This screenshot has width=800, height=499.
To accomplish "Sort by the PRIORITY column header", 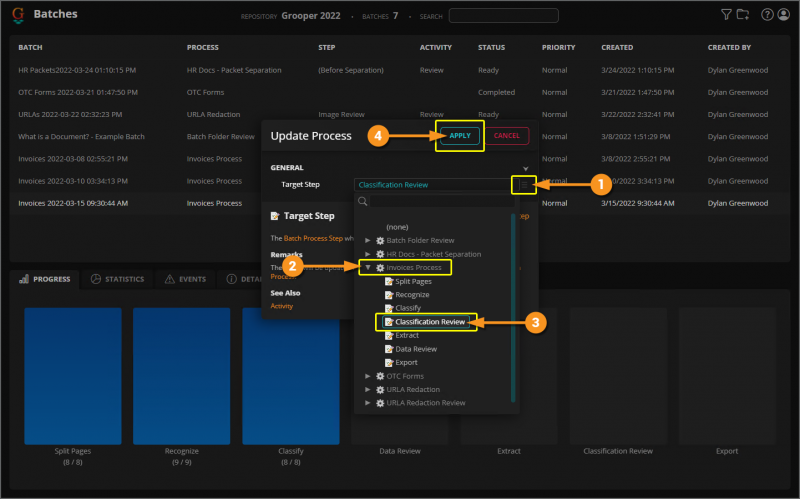I will pyautogui.click(x=558, y=47).
